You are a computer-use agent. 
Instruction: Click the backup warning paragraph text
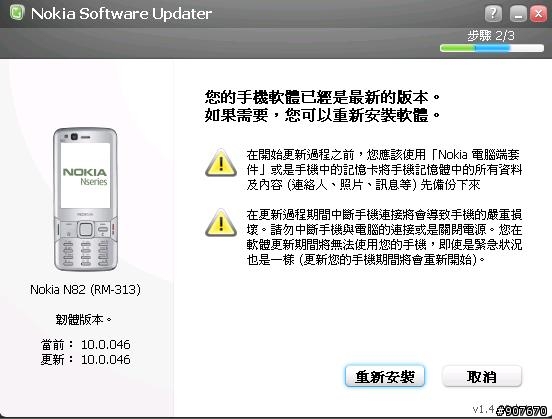point(384,169)
